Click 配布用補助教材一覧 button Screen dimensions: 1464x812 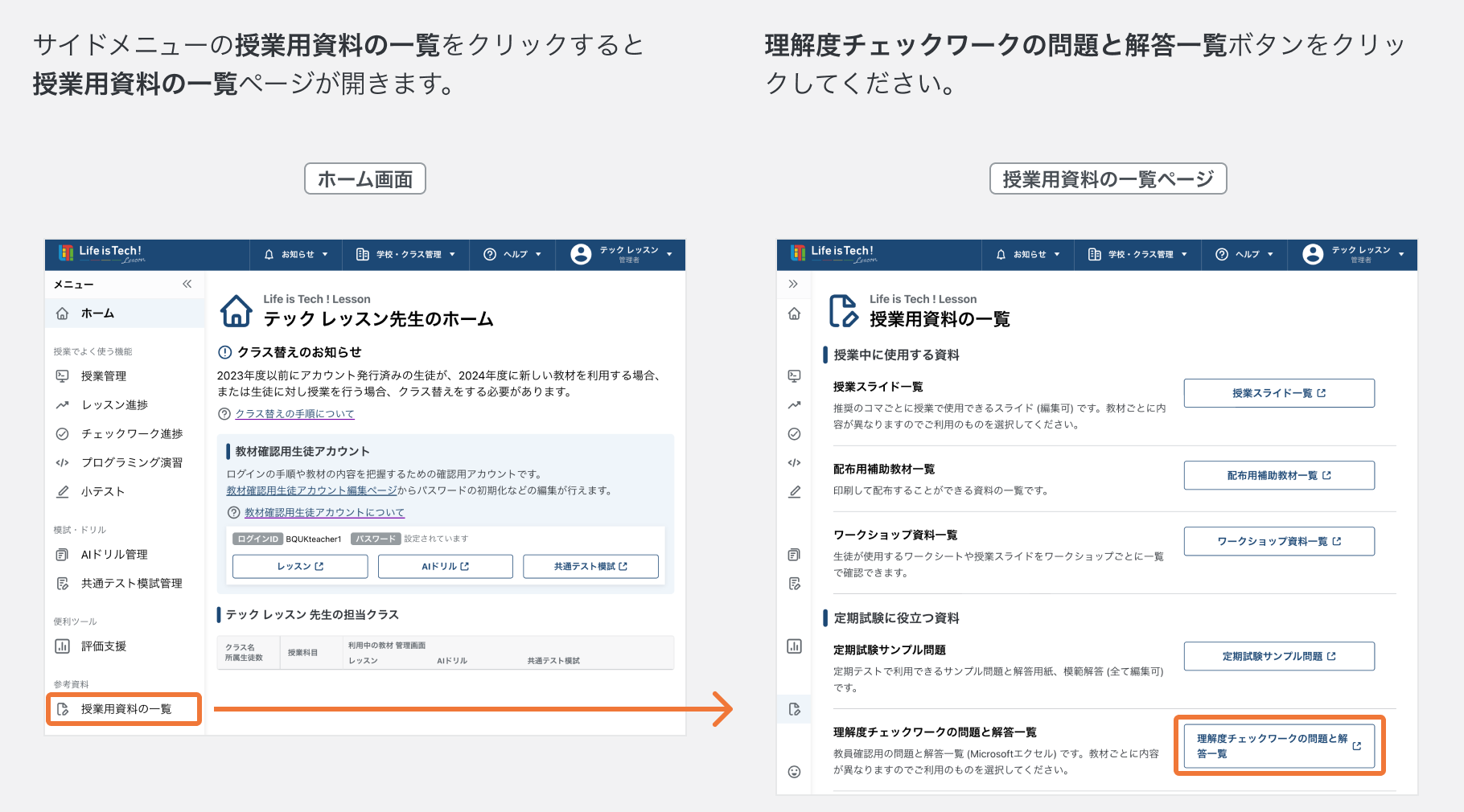1279,475
